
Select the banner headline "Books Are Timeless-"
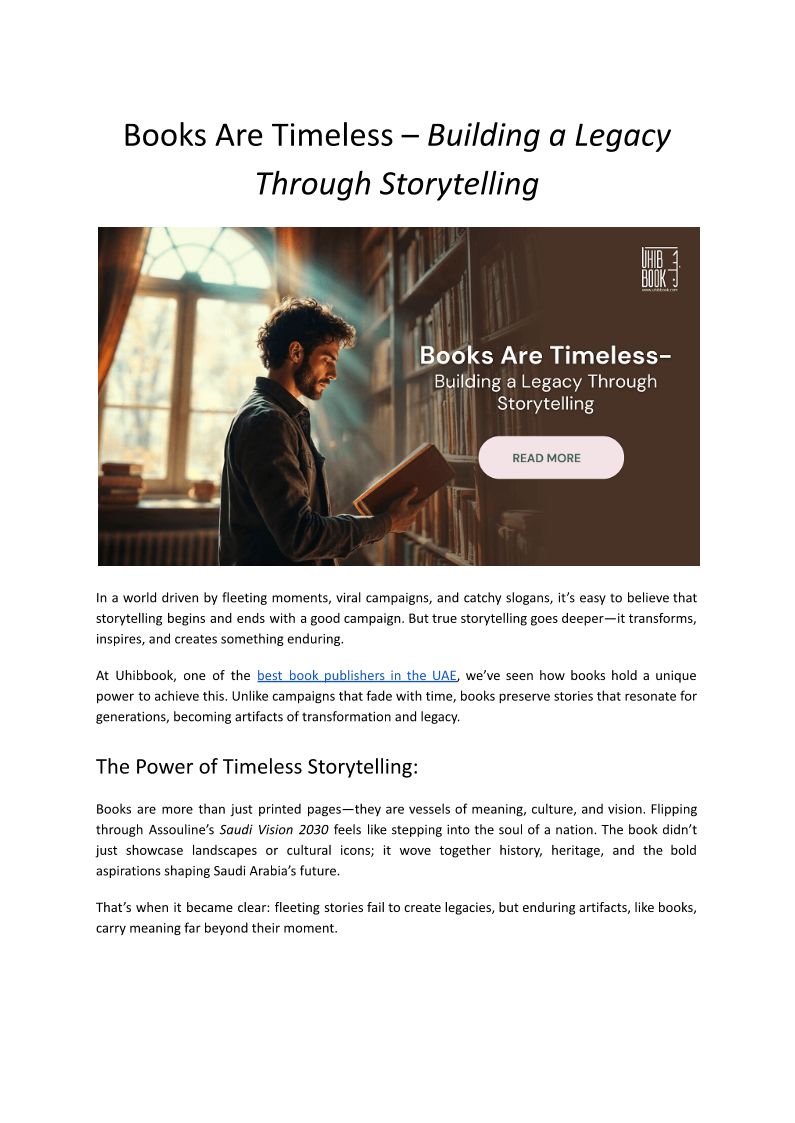tap(545, 356)
